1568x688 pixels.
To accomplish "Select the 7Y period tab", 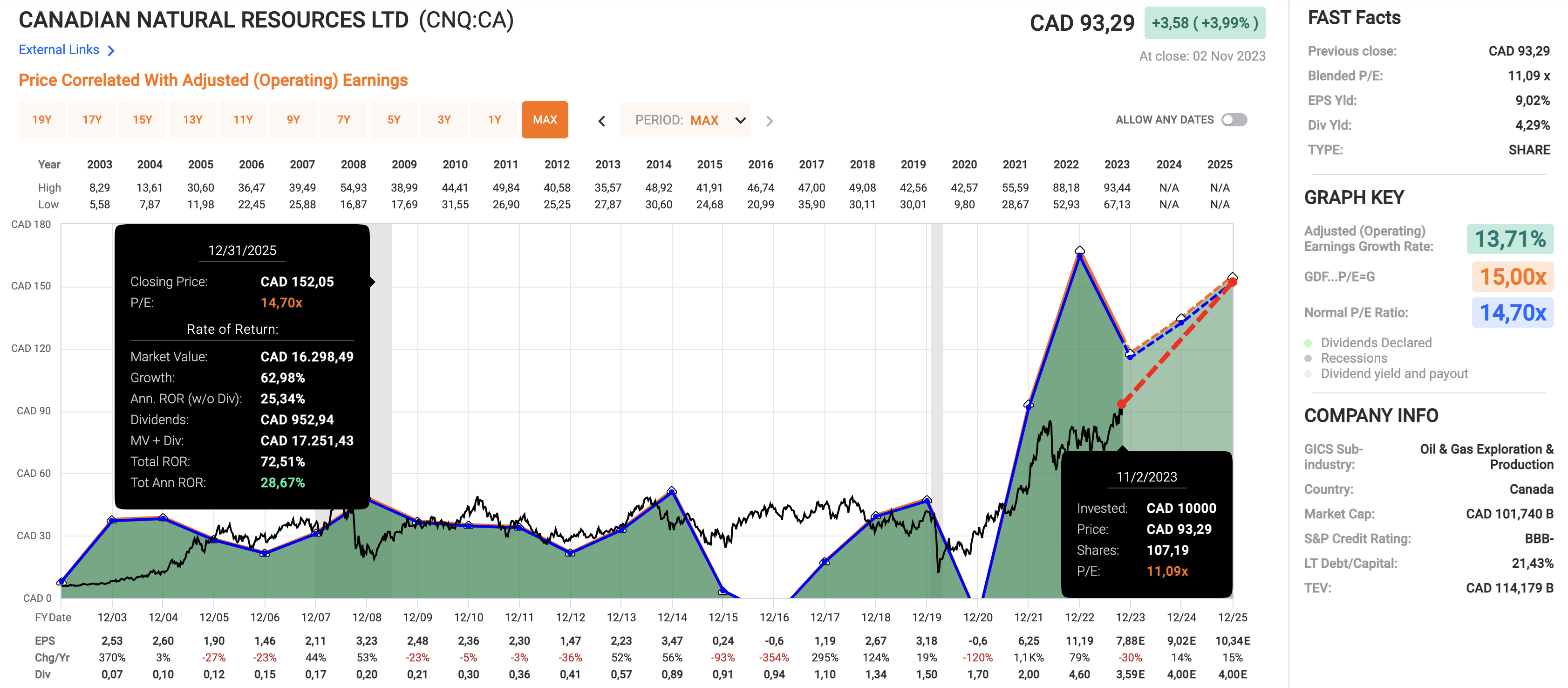I will pos(344,120).
